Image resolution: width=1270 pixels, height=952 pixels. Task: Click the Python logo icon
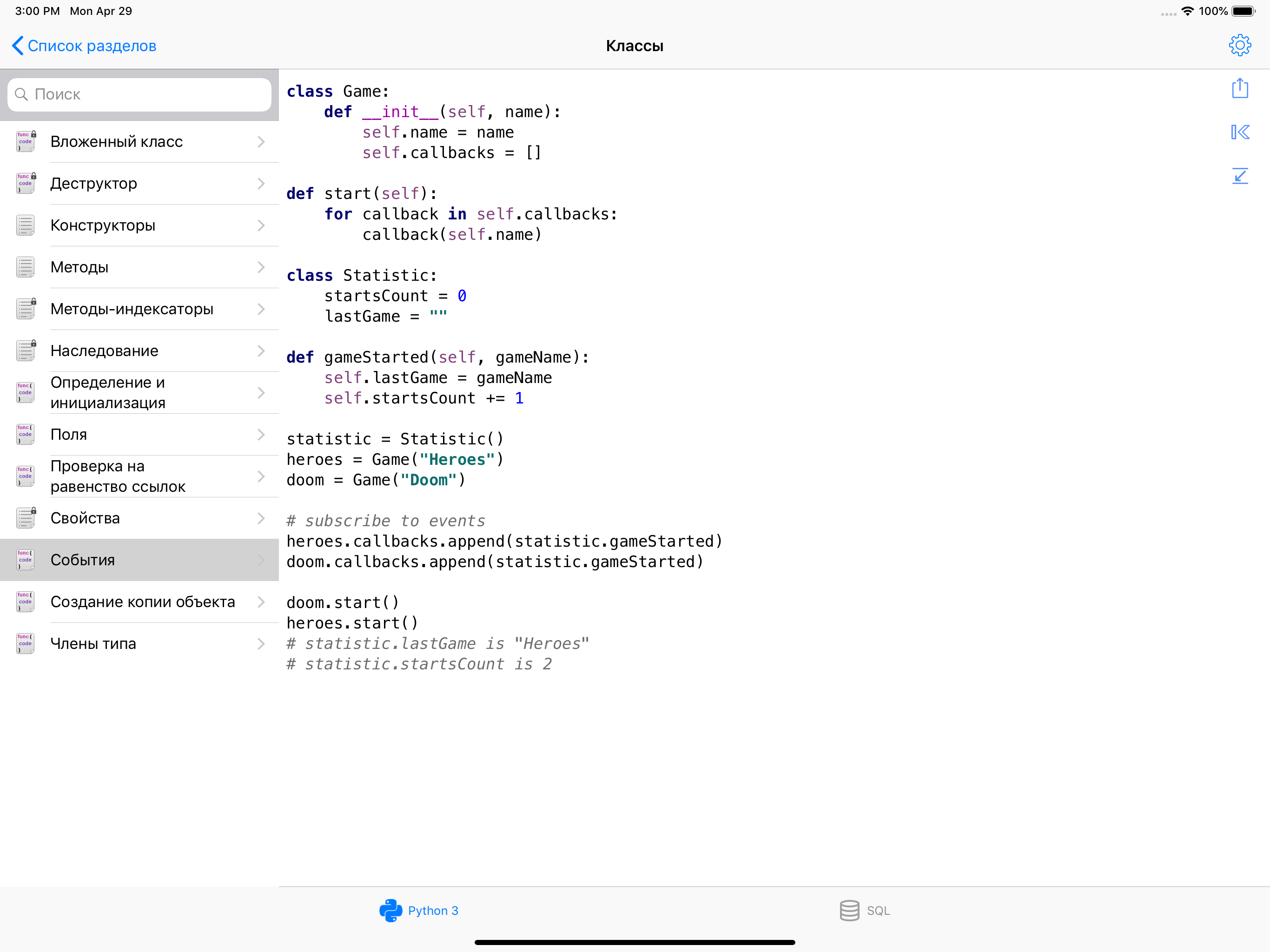pyautogui.click(x=390, y=910)
